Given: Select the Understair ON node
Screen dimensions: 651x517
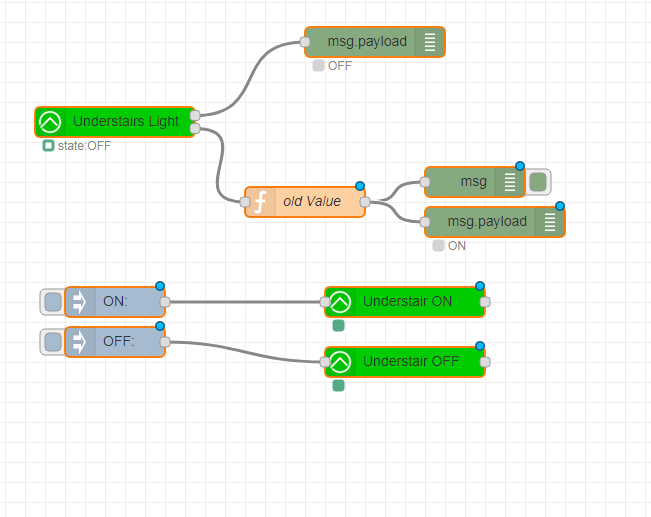Looking at the screenshot, I should pos(405,302).
